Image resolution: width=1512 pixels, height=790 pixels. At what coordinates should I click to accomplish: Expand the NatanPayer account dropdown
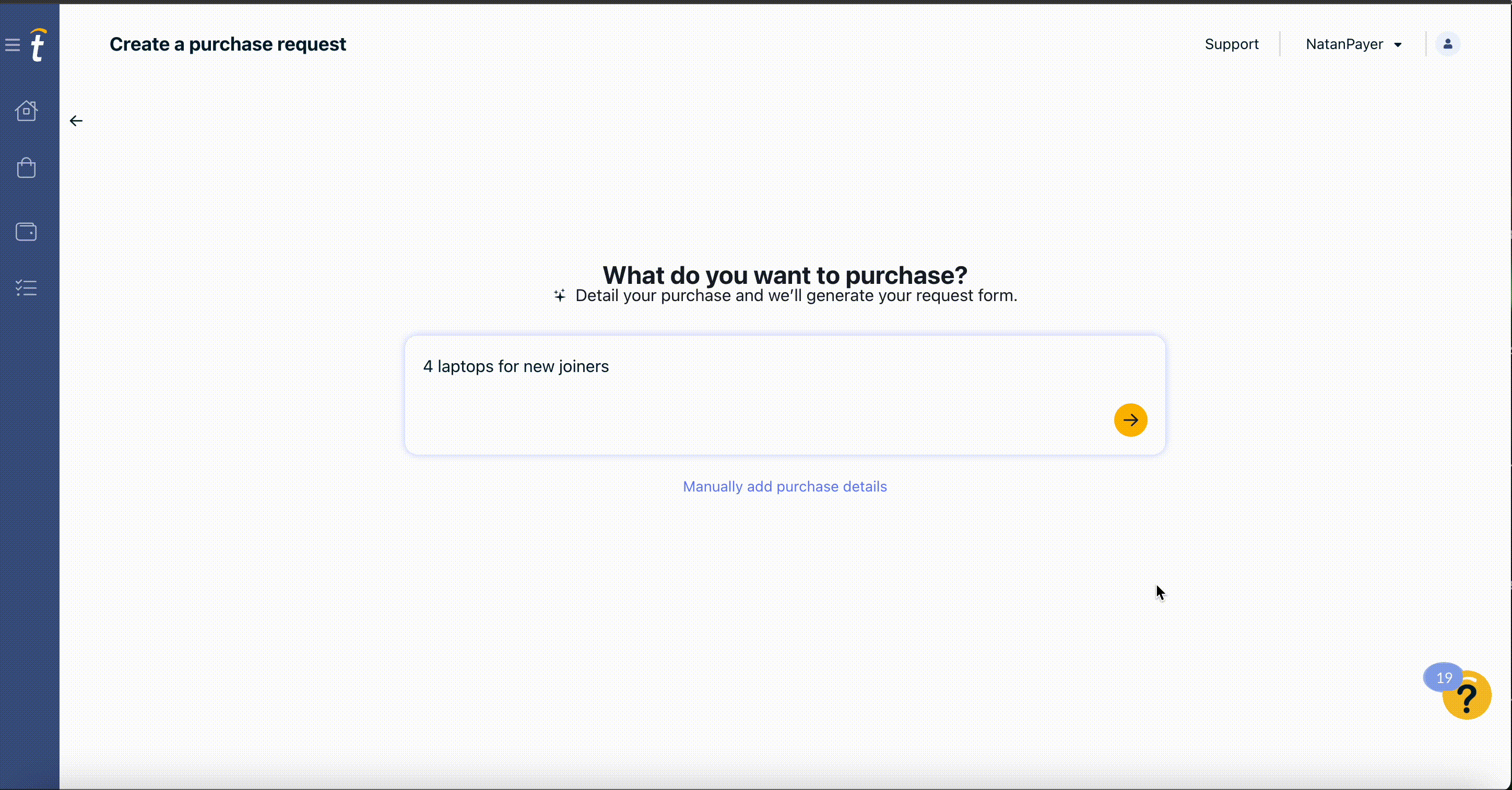point(1353,44)
